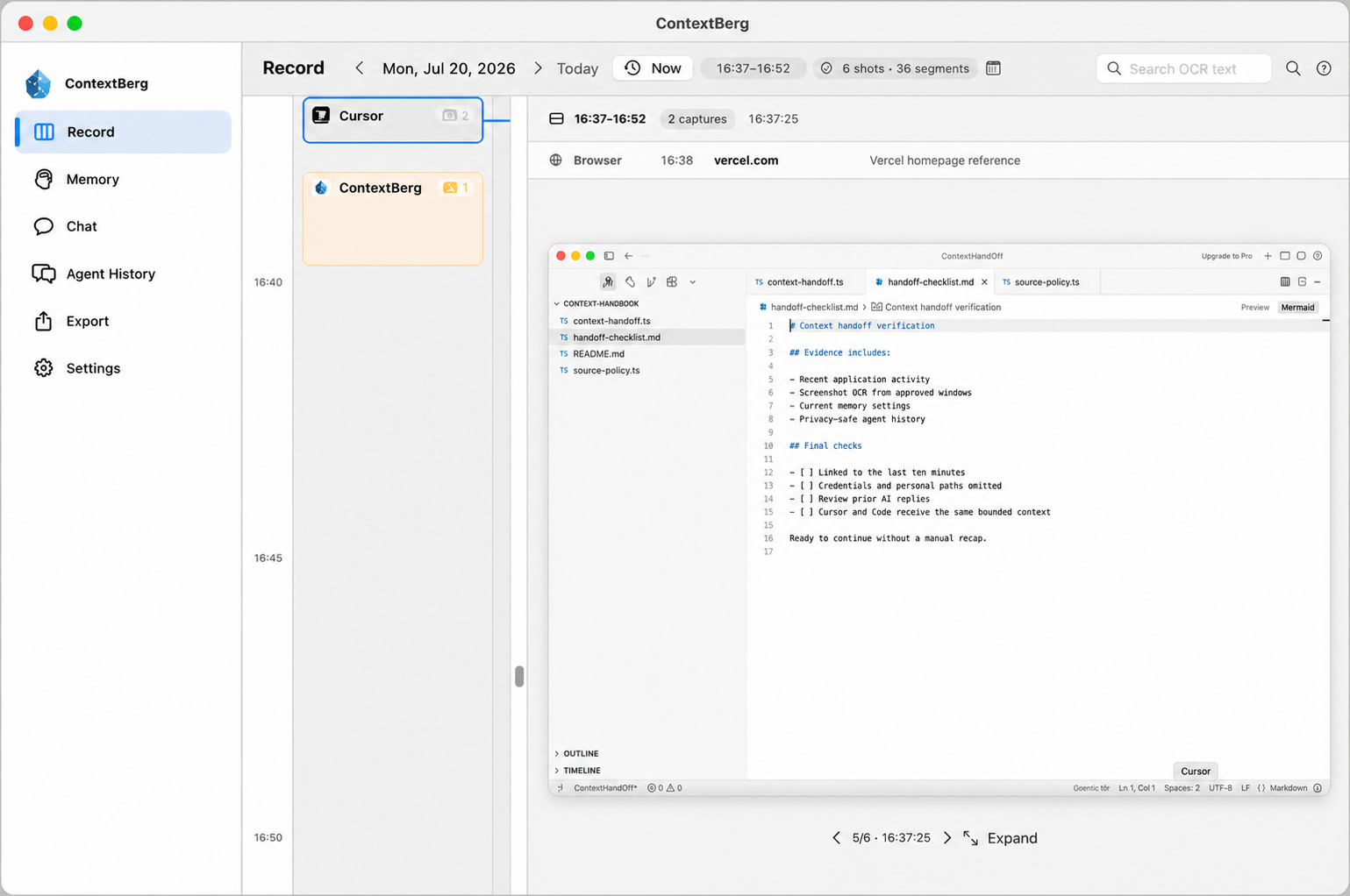Click the Mermaid button in editor
1350x896 pixels.
click(1297, 308)
